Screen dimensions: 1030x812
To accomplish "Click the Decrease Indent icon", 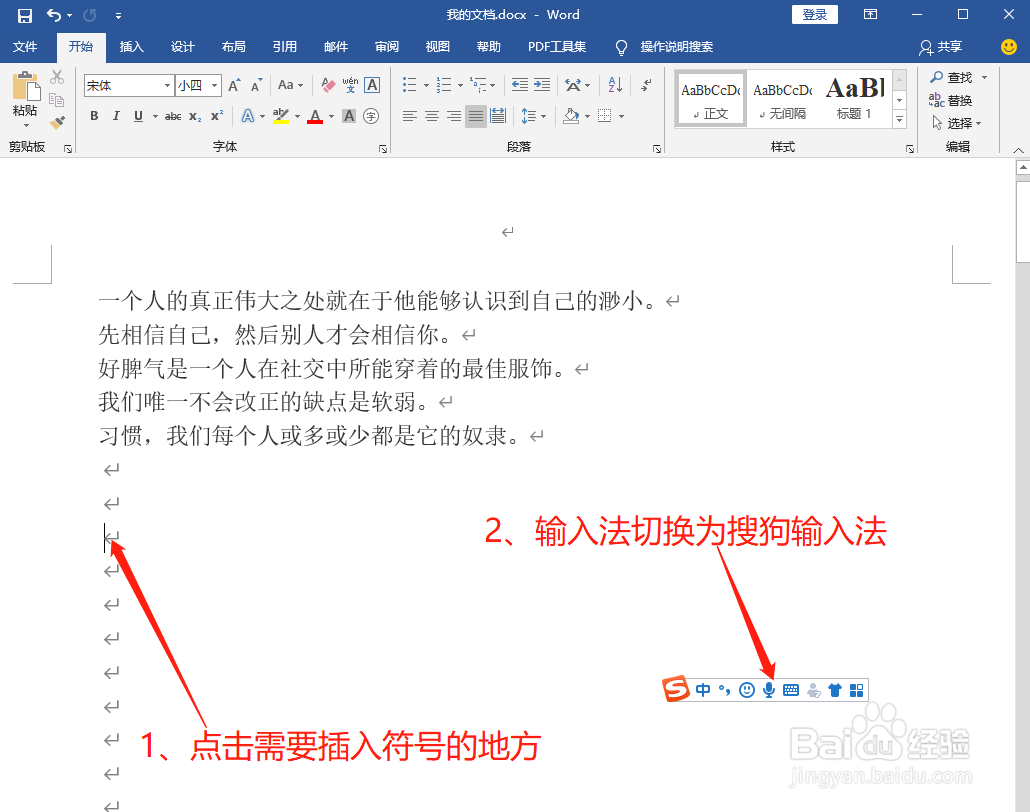I will pos(522,84).
